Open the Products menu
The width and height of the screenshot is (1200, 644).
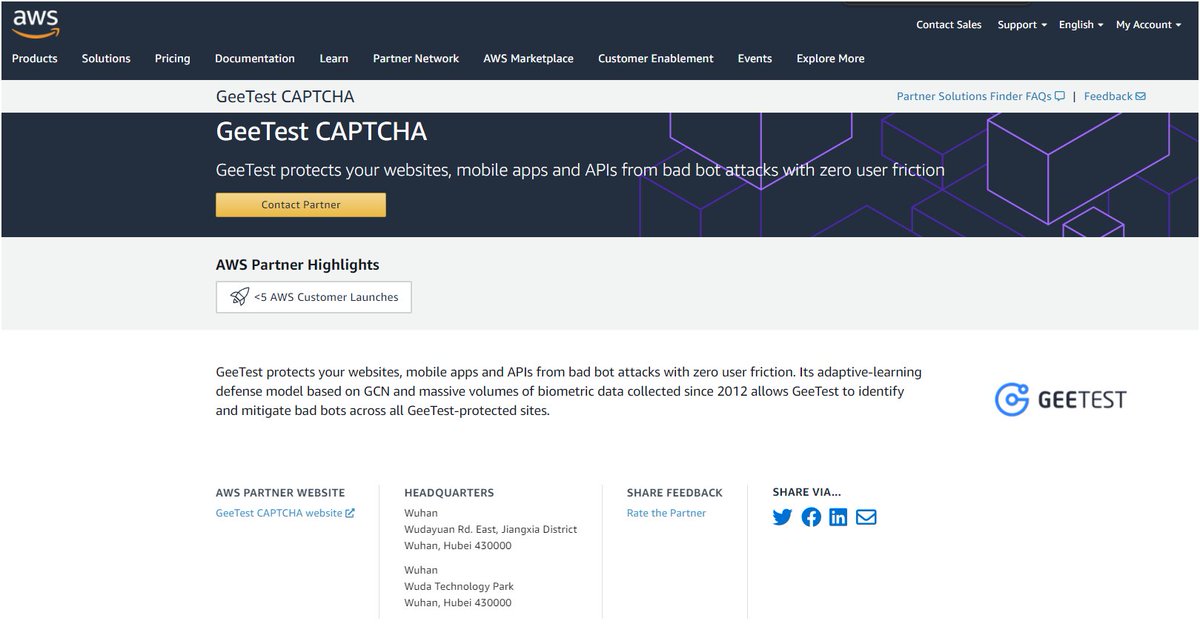click(35, 58)
